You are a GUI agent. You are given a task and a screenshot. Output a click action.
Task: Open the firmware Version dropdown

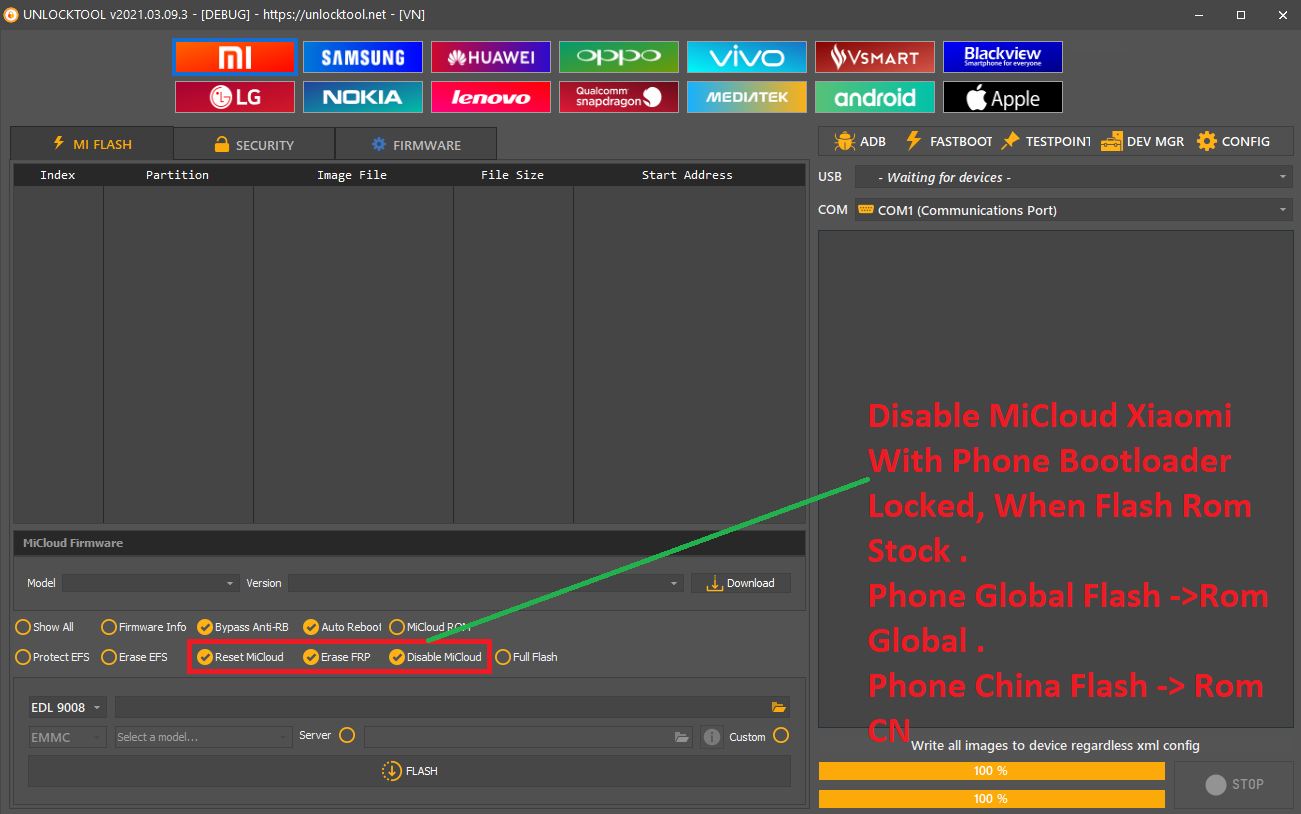[x=486, y=583]
